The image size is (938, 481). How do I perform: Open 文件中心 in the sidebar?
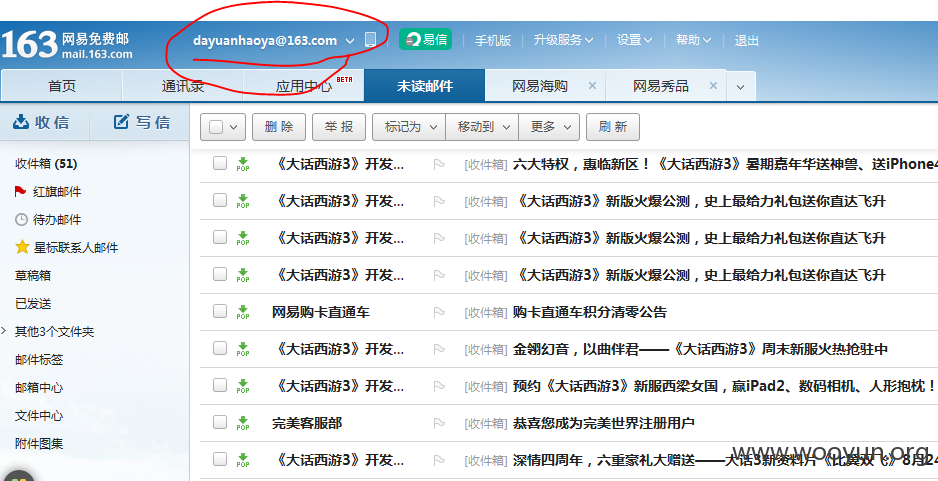coord(39,416)
